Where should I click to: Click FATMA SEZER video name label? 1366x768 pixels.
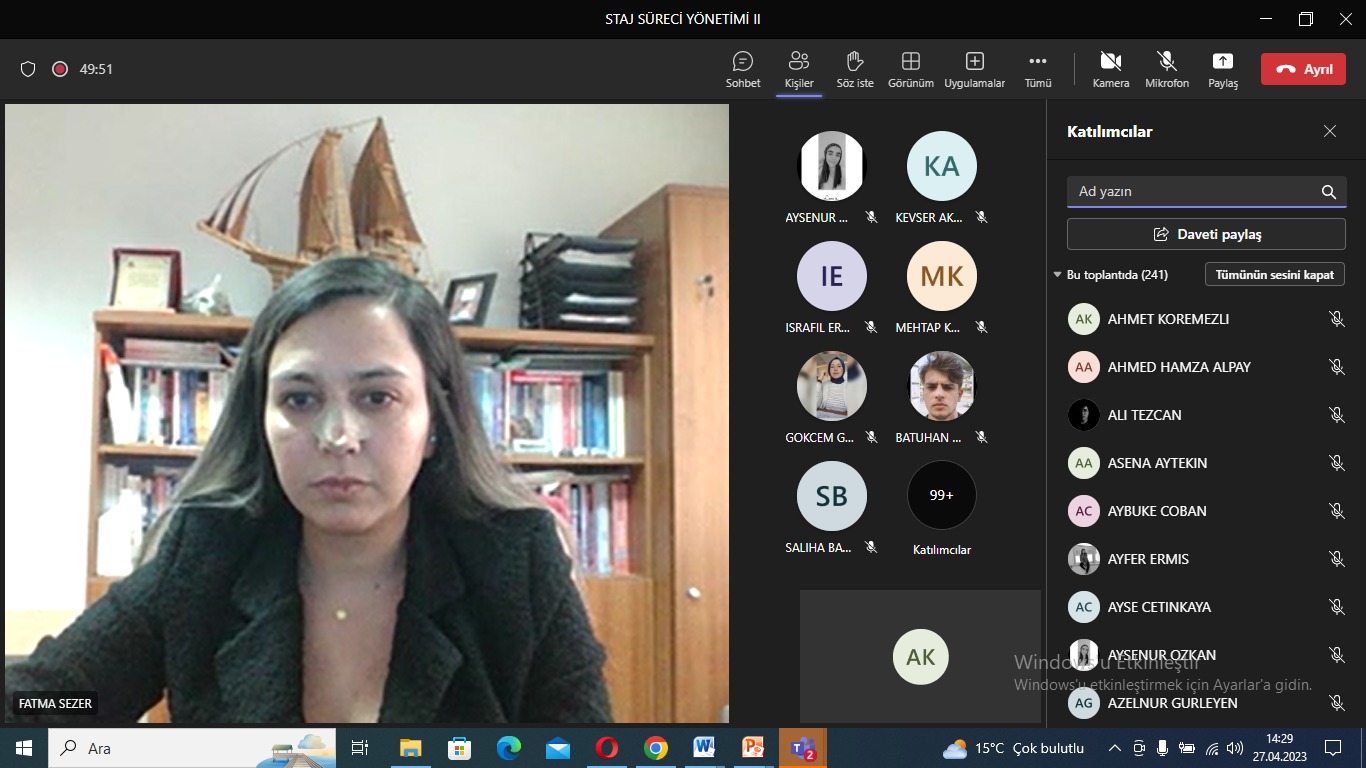pyautogui.click(x=55, y=704)
